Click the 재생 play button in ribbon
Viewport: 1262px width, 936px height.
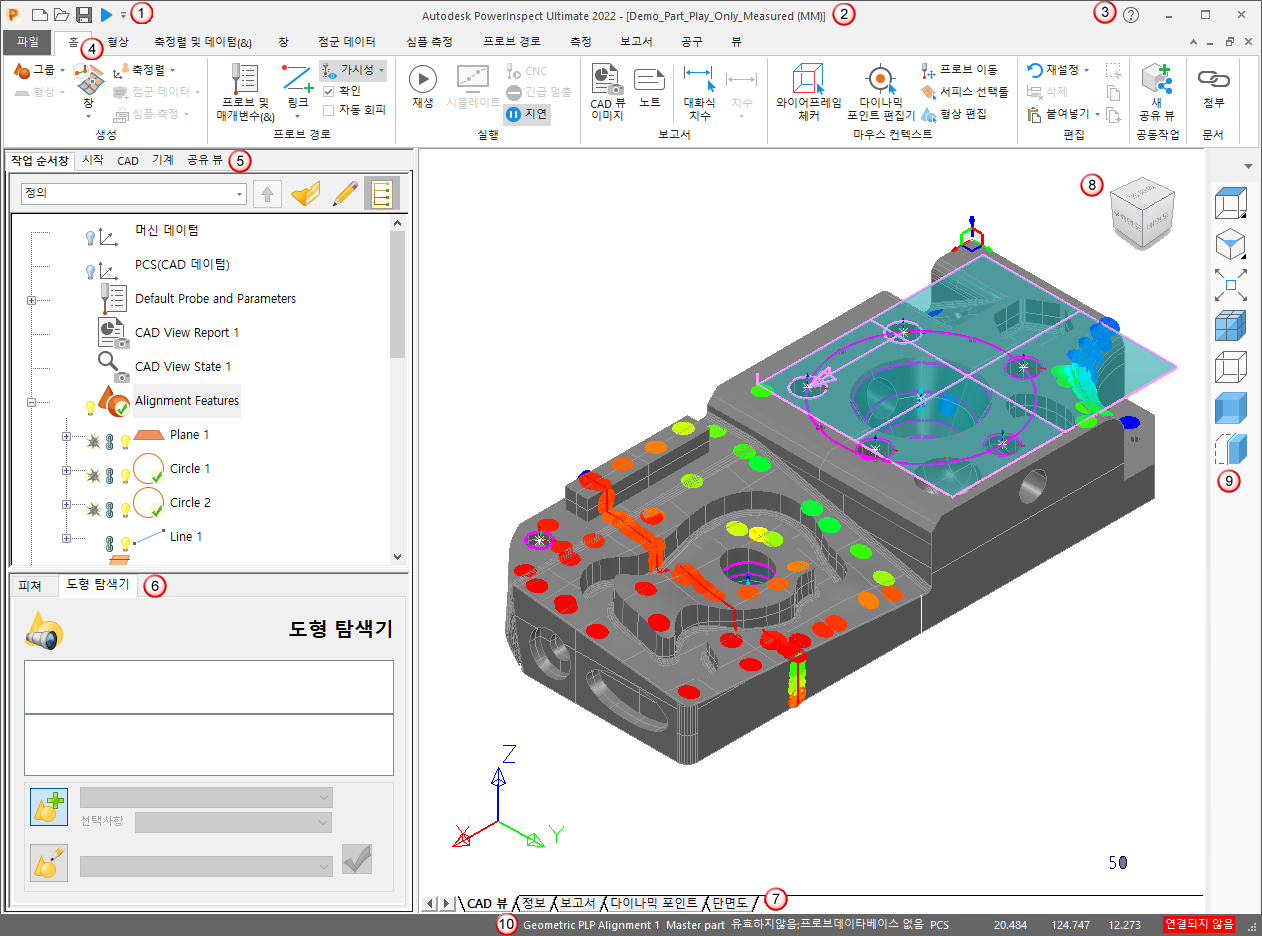(x=422, y=87)
